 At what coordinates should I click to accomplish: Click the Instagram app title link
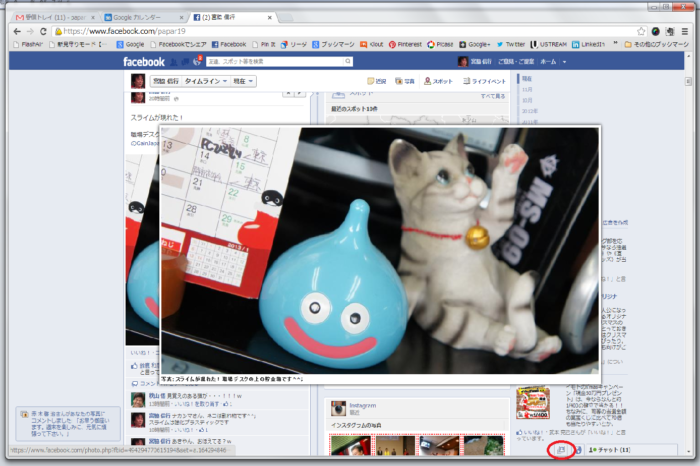click(x=362, y=405)
